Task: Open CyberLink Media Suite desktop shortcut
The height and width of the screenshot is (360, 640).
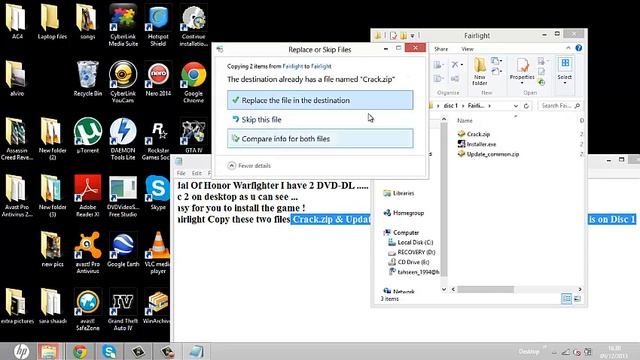Action: click(123, 25)
